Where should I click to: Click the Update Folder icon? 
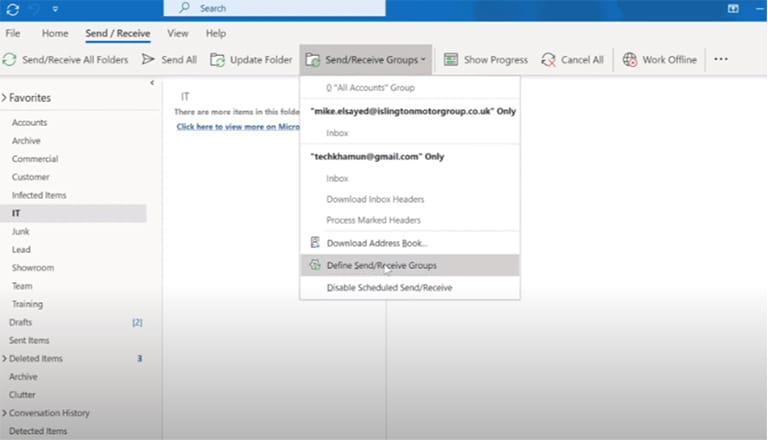217,60
